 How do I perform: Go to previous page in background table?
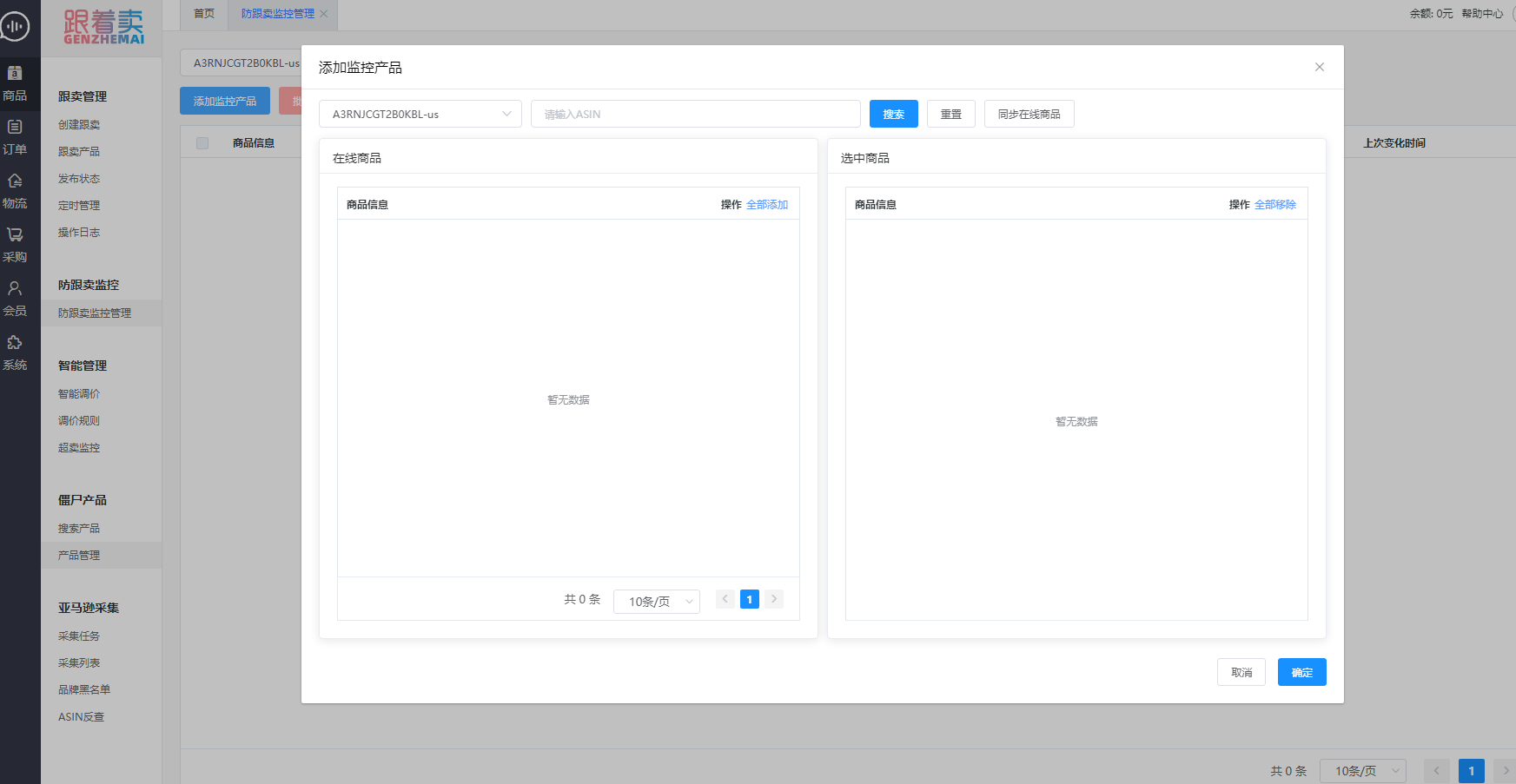(x=1436, y=770)
